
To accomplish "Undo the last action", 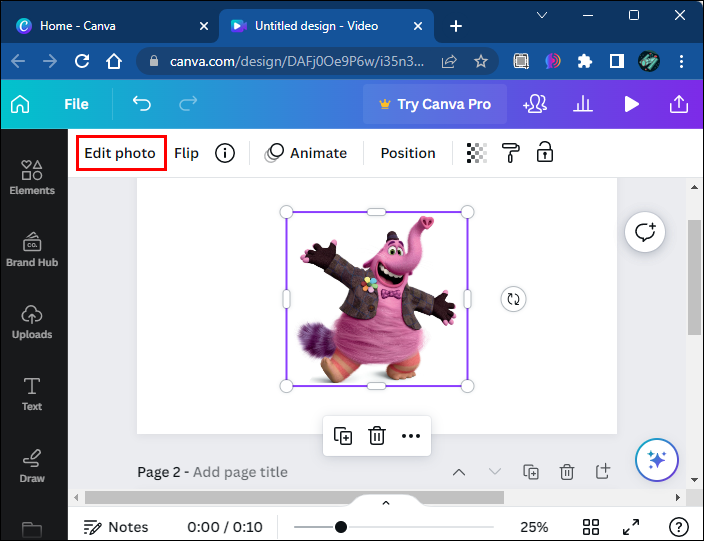I will 142,104.
